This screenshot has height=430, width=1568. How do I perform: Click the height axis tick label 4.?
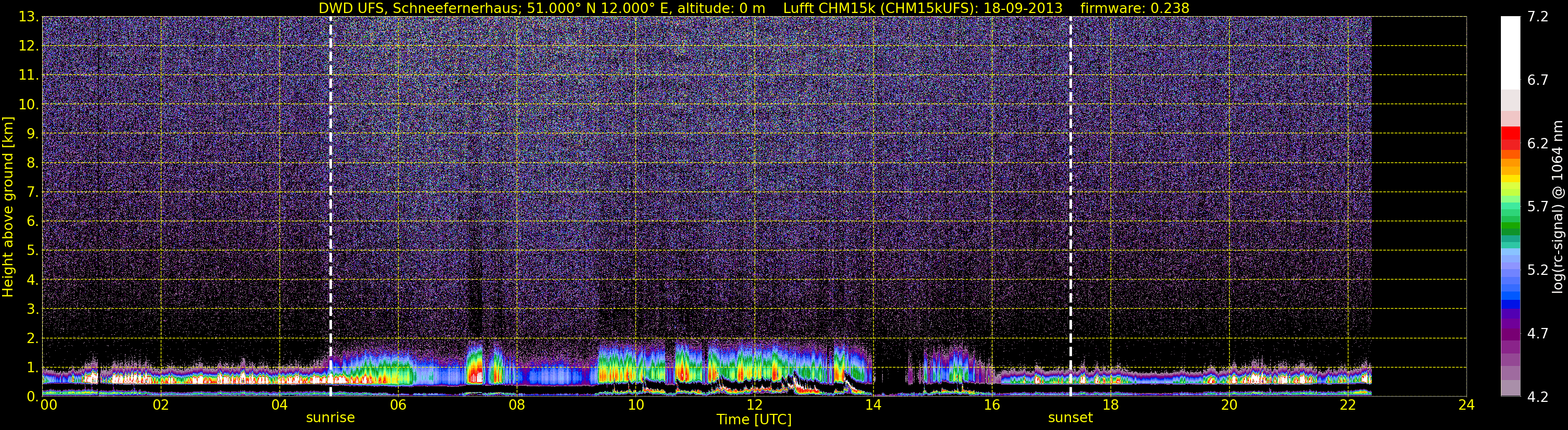point(32,280)
